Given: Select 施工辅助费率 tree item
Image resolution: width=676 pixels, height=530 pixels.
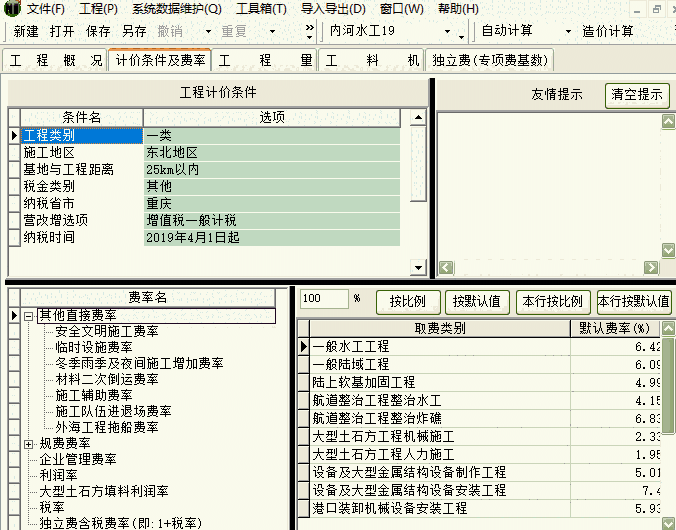Looking at the screenshot, I should pyautogui.click(x=94, y=395).
